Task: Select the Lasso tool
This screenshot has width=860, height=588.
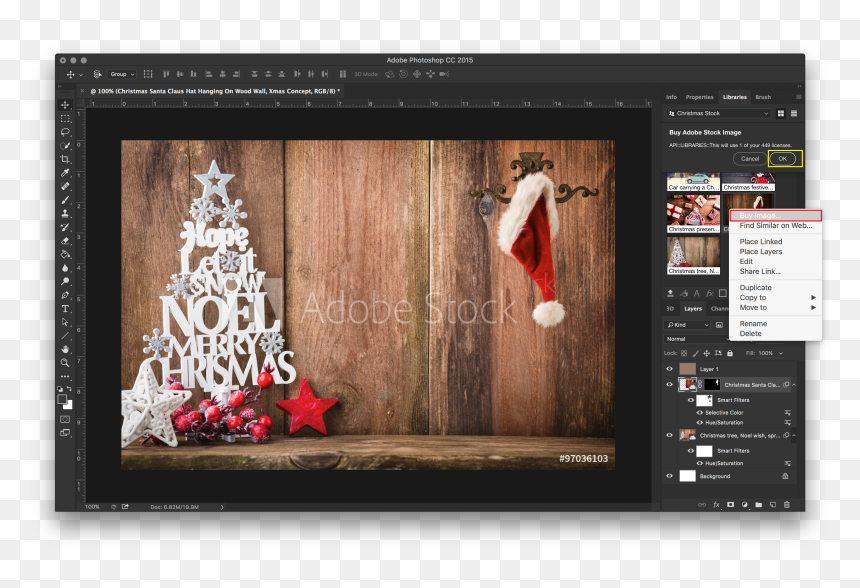Action: [x=65, y=132]
